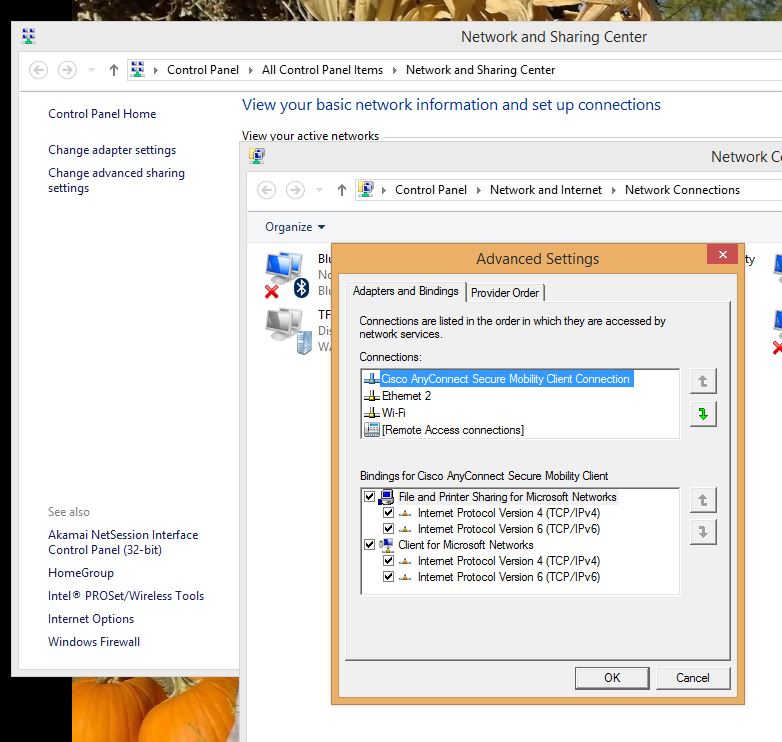This screenshot has height=742, width=782.
Task: Open the Change adapter settings link
Action: 112,150
